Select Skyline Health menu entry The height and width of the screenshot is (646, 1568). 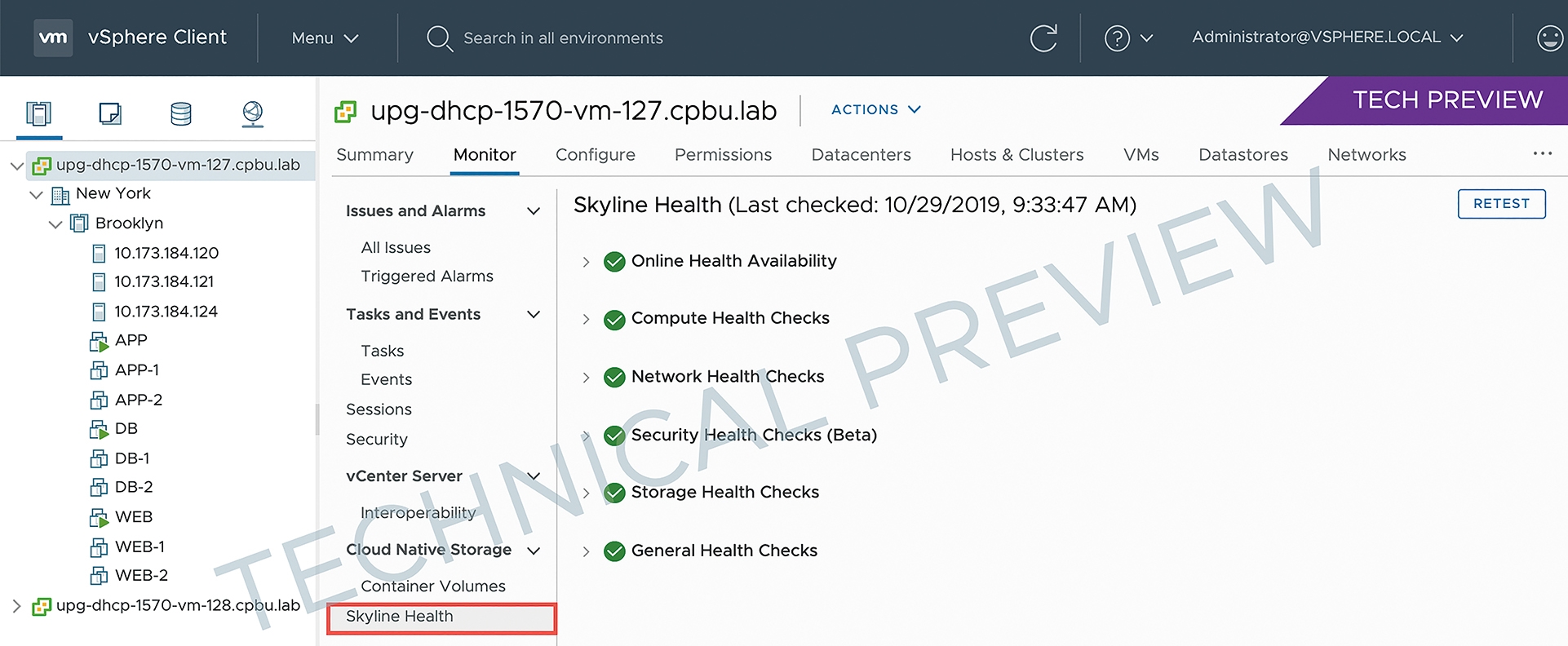tap(441, 617)
